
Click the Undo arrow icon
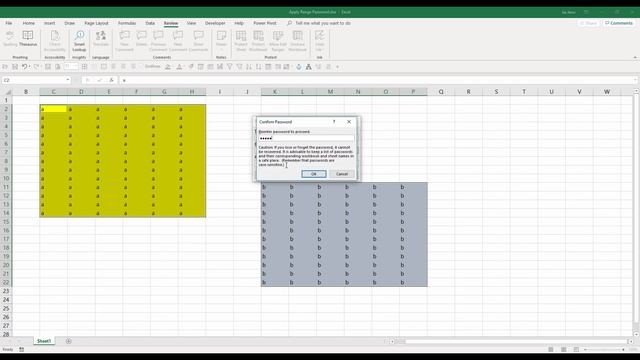[24, 67]
